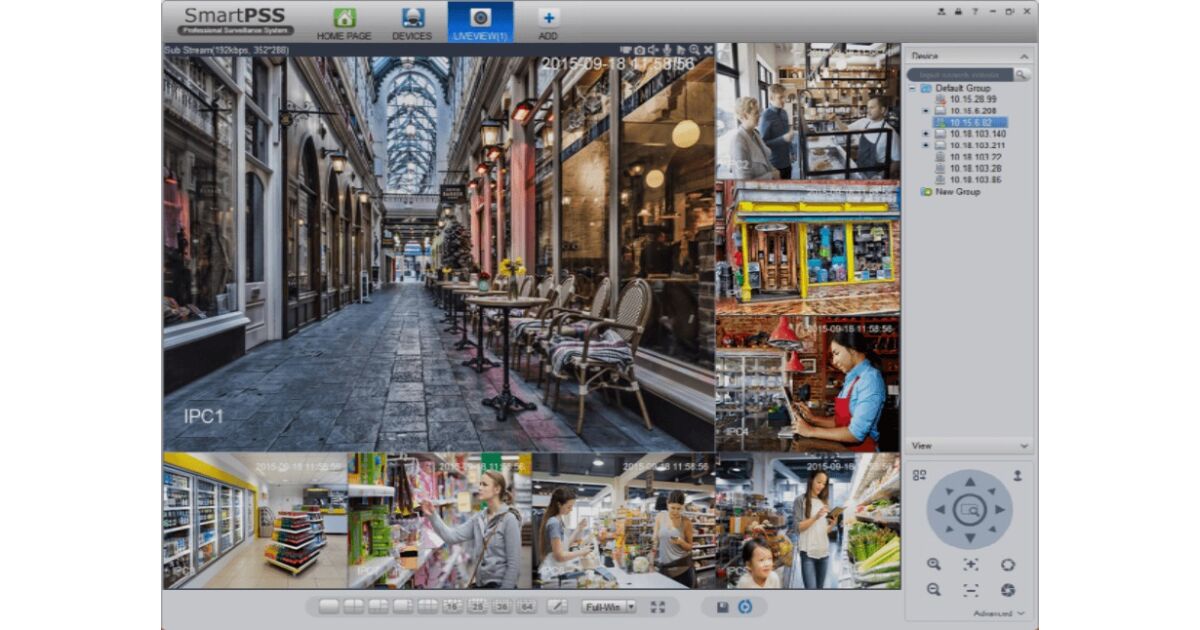1200x630 pixels.
Task: Click the iris open icon in the PTZ panel
Action: tap(1007, 565)
